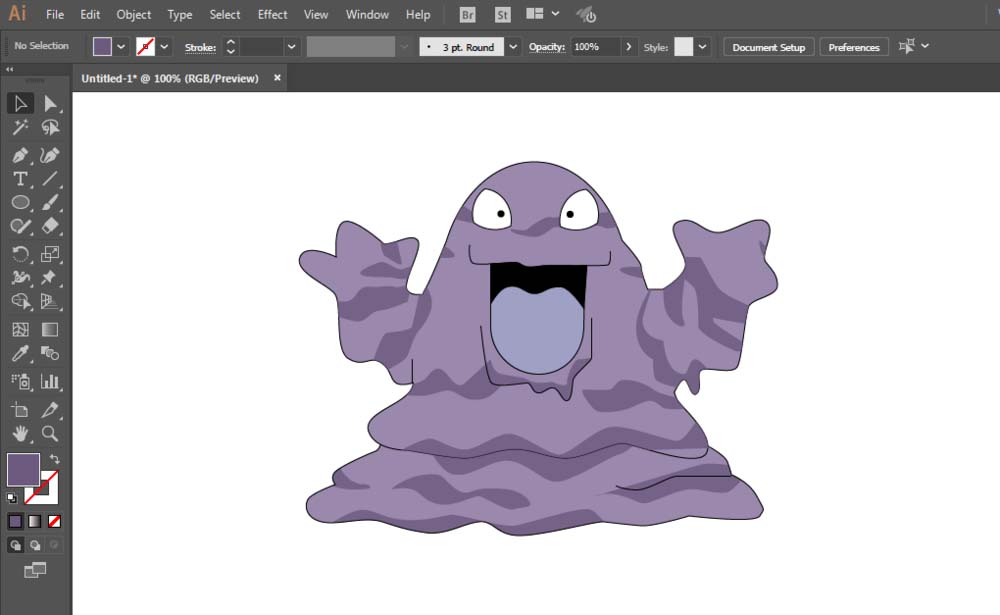Select the Hand tool
This screenshot has height=615, width=1000.
(x=20, y=434)
